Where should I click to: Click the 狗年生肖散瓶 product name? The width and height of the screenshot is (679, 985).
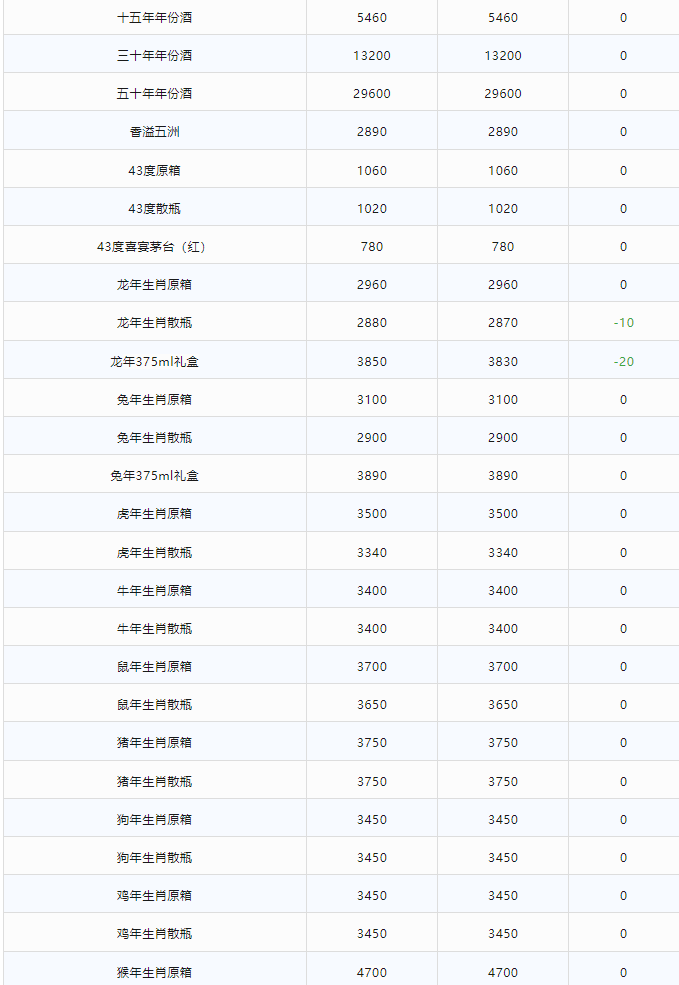click(x=155, y=857)
